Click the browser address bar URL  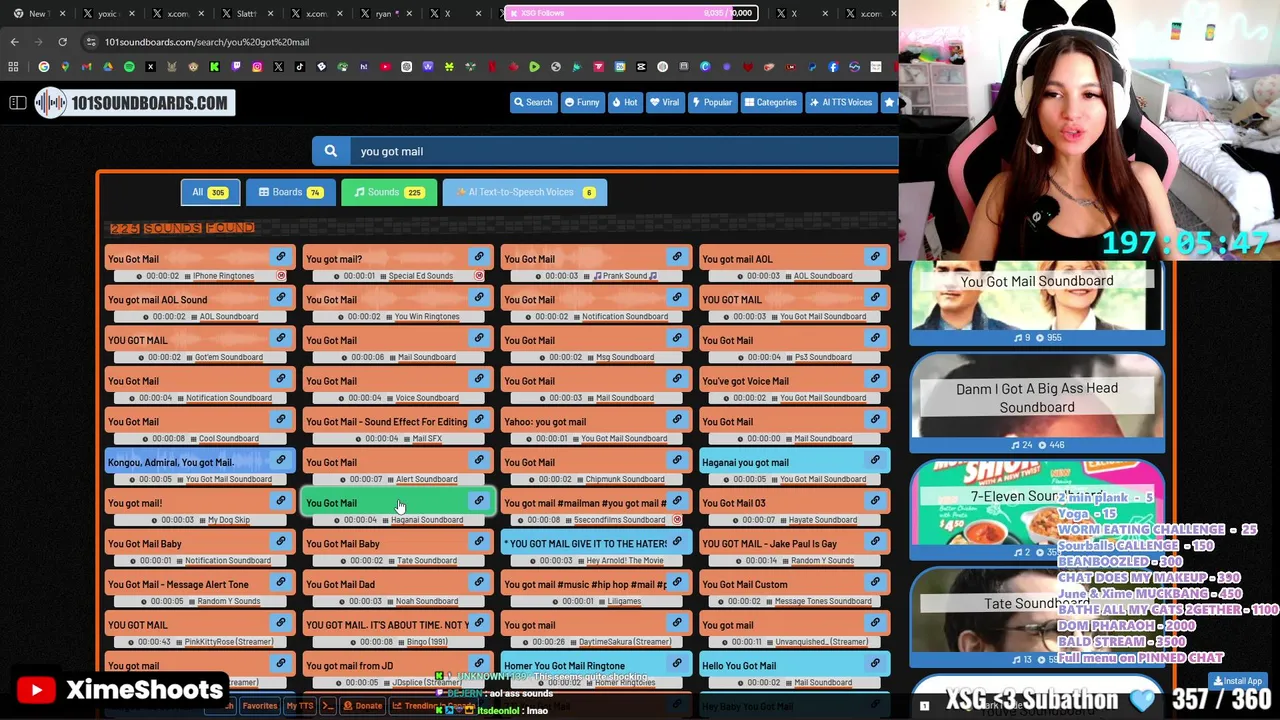pyautogui.click(x=207, y=42)
